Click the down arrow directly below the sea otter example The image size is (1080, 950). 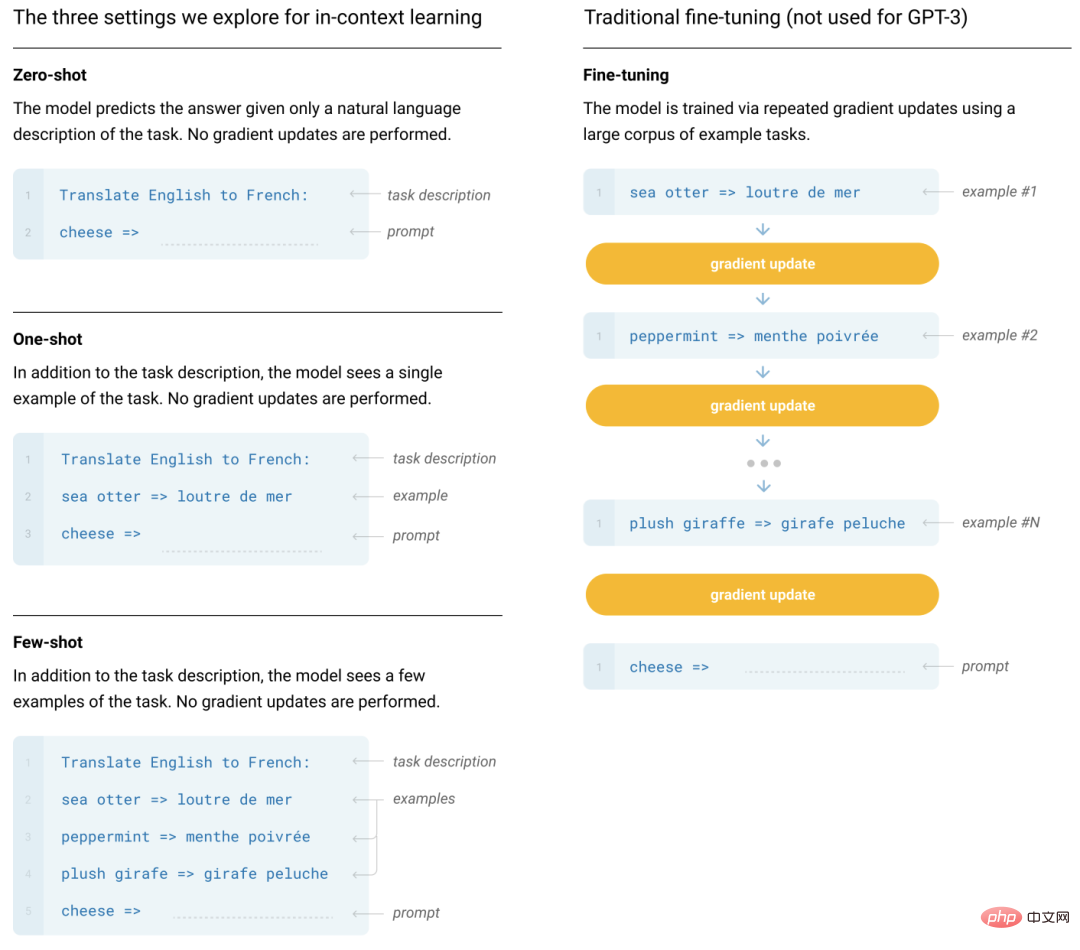coord(763,230)
